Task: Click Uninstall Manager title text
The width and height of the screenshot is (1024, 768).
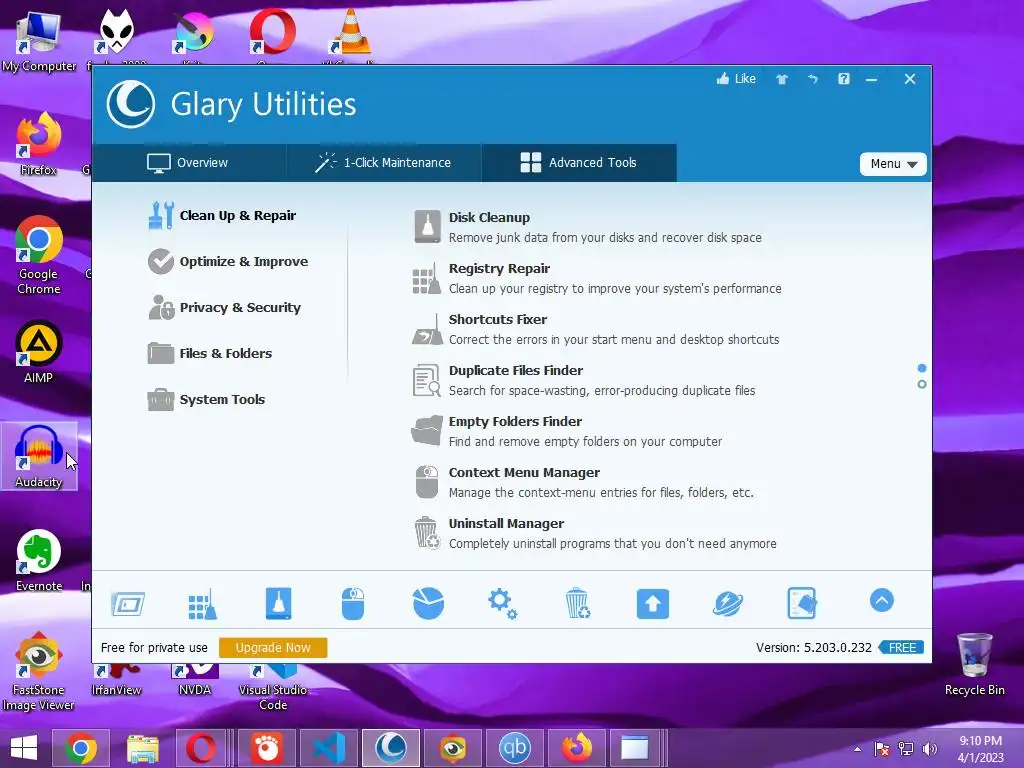Action: [506, 523]
